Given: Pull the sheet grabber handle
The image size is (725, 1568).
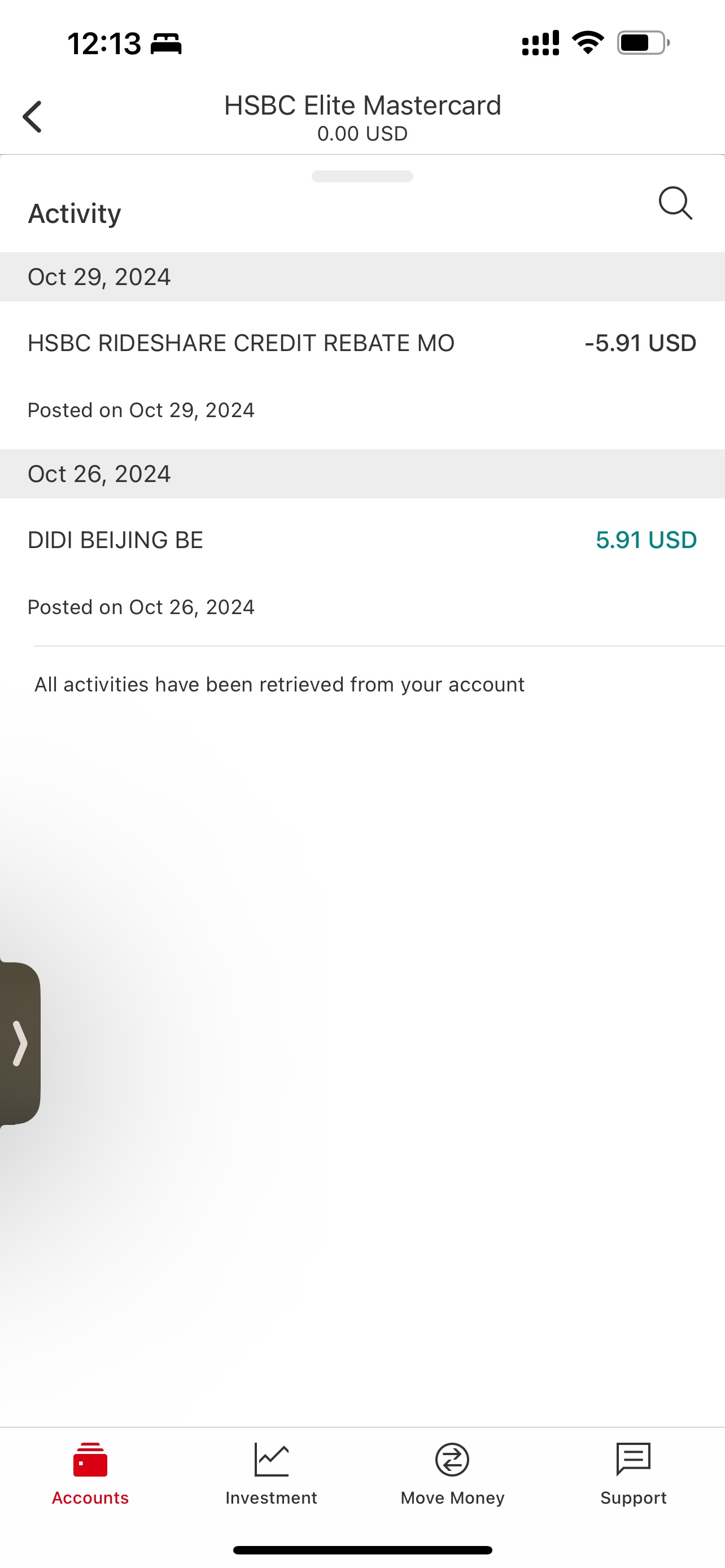Looking at the screenshot, I should point(362,177).
